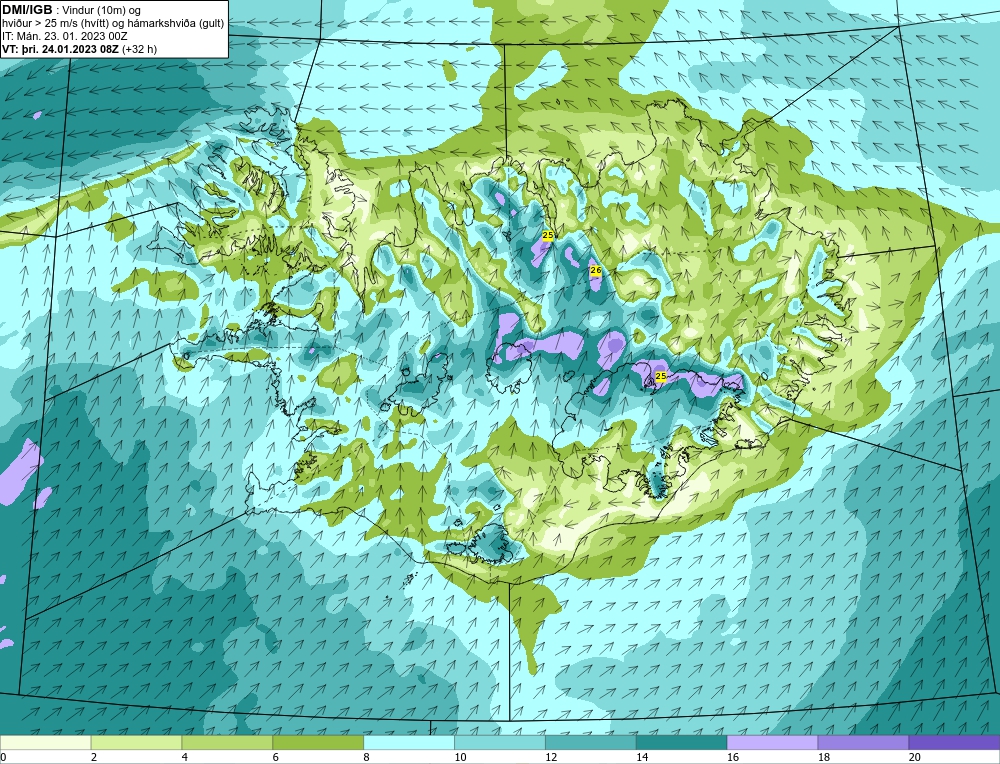The height and width of the screenshot is (764, 1000).
Task: Click the 'hviður > 25 m/s' description line
Action: tap(113, 24)
